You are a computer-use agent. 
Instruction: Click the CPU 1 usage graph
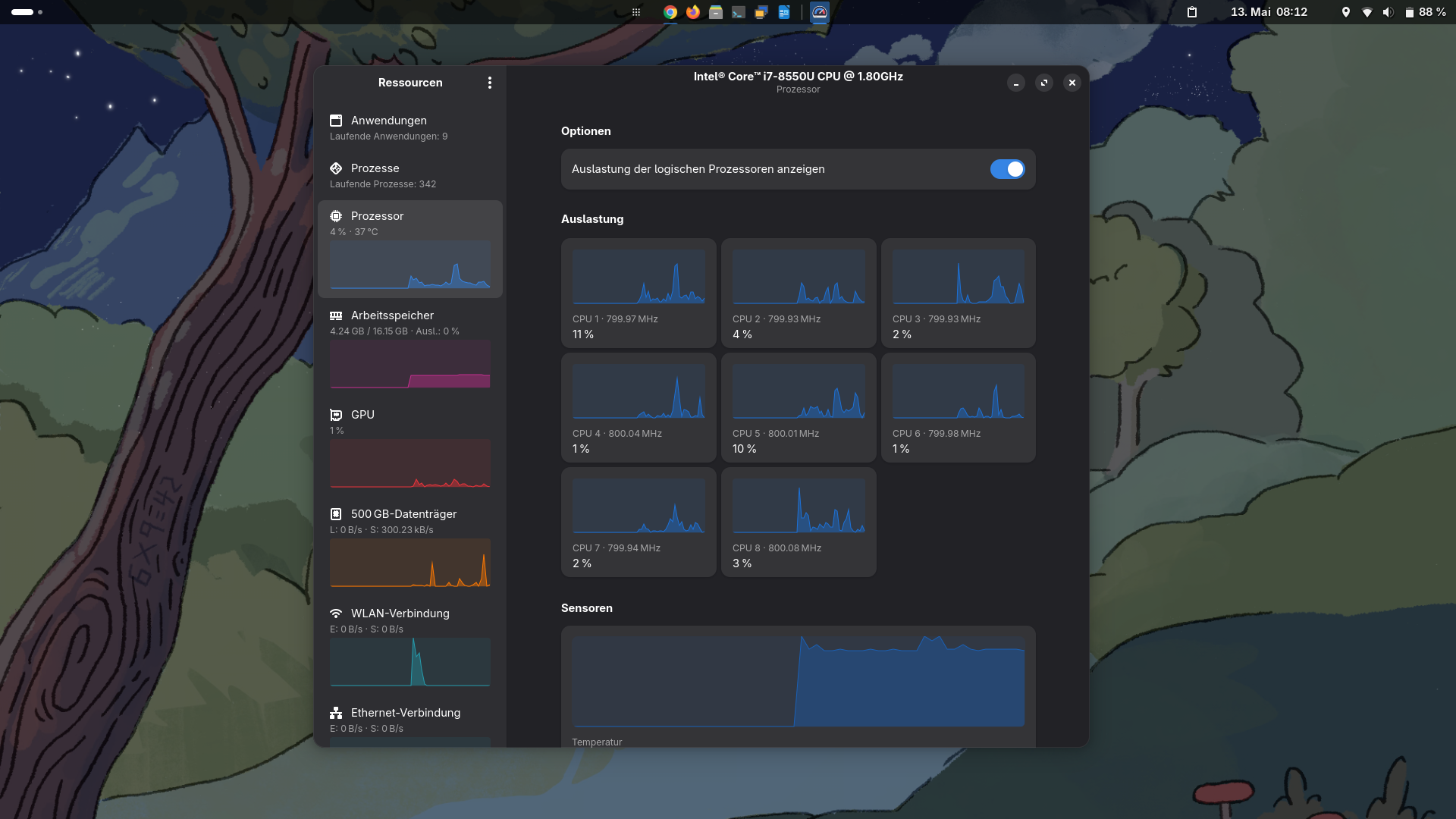639,277
